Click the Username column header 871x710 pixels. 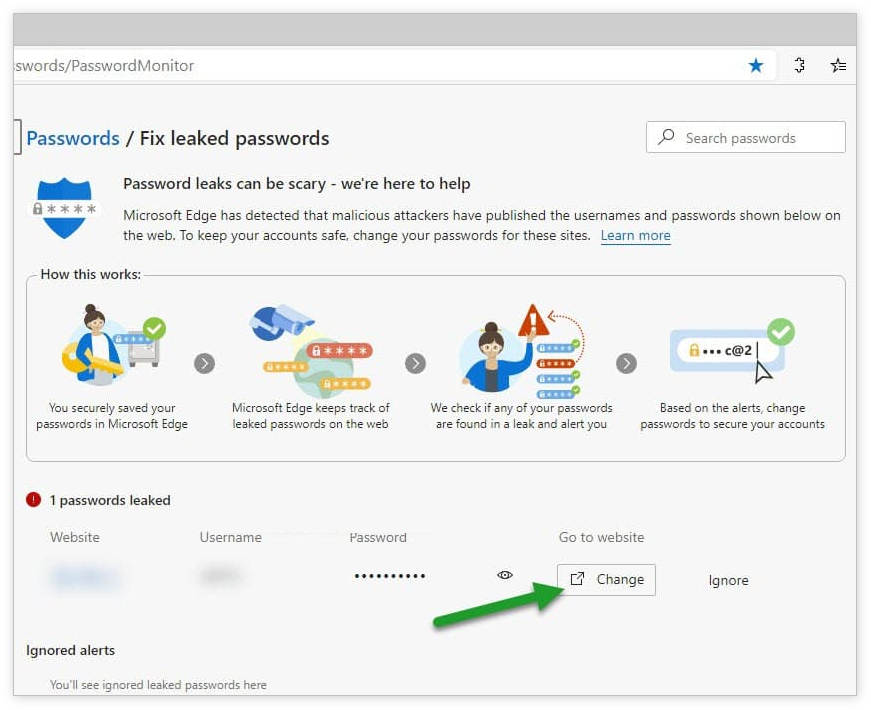point(230,537)
